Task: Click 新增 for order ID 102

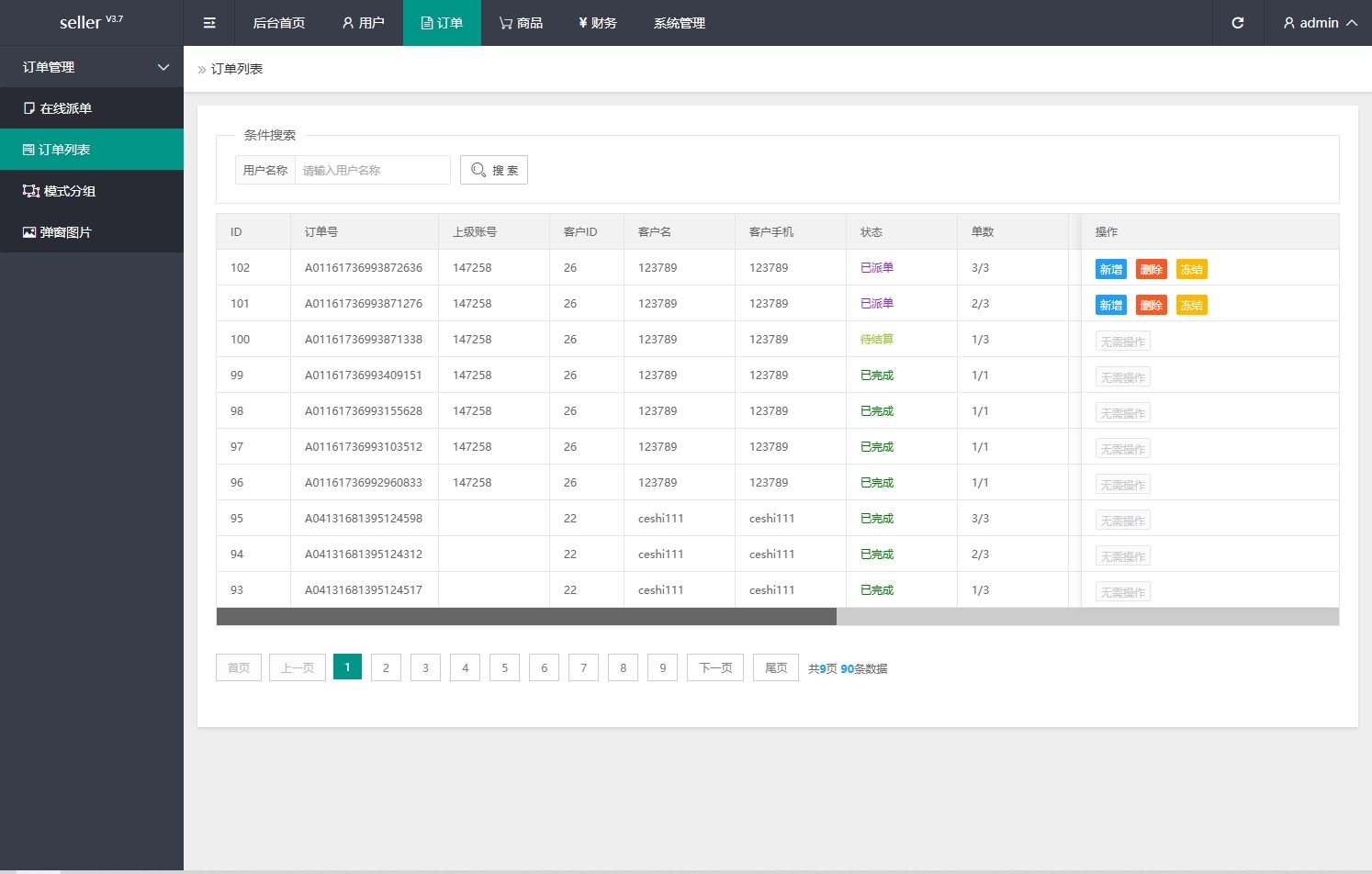Action: click(1110, 269)
